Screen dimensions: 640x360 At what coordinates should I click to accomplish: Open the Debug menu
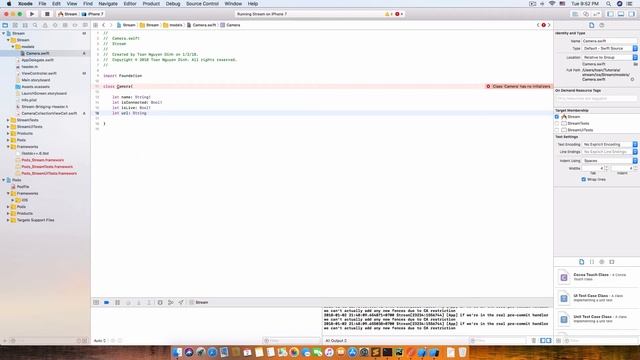tap(173, 4)
